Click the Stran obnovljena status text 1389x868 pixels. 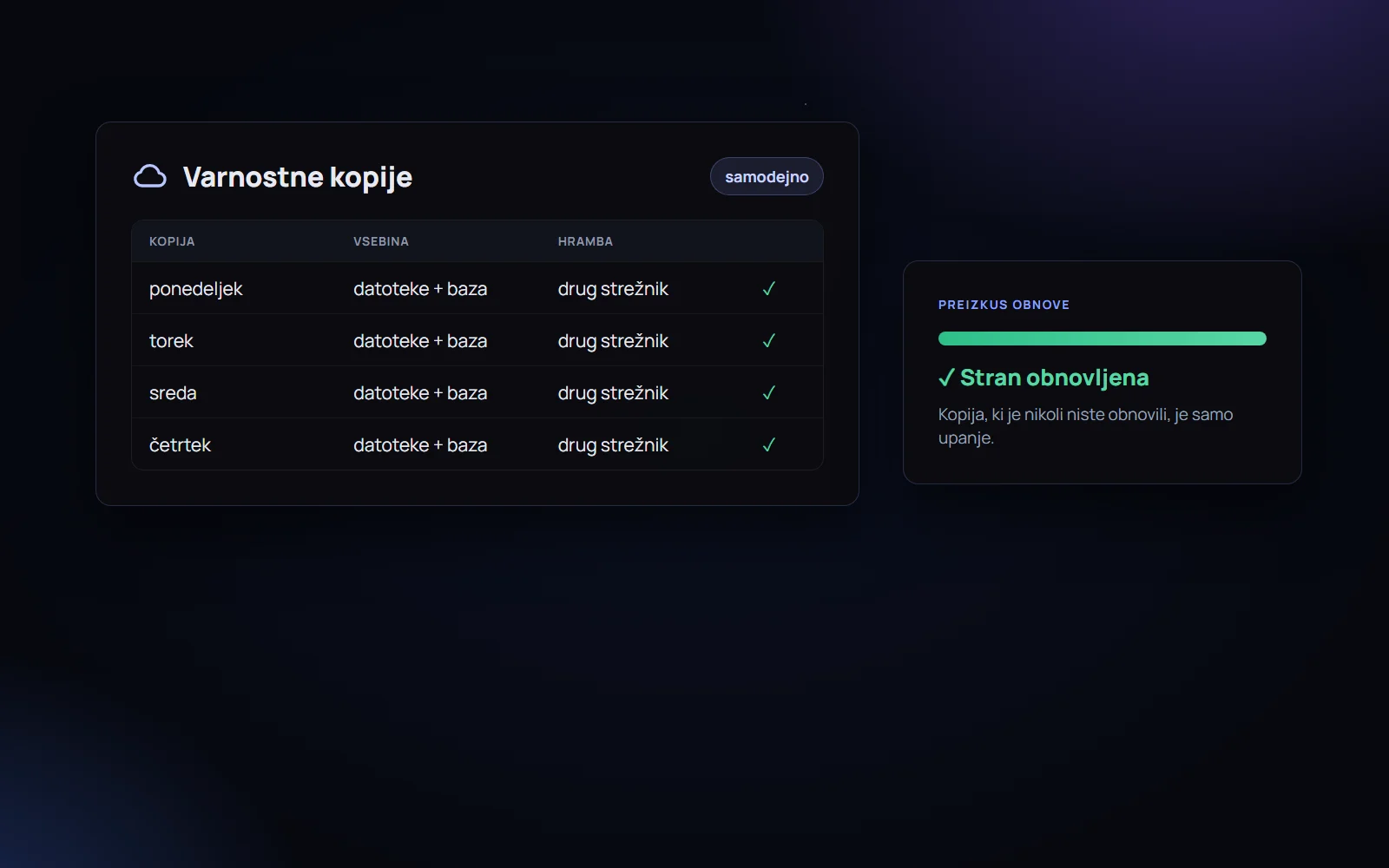(x=1054, y=378)
